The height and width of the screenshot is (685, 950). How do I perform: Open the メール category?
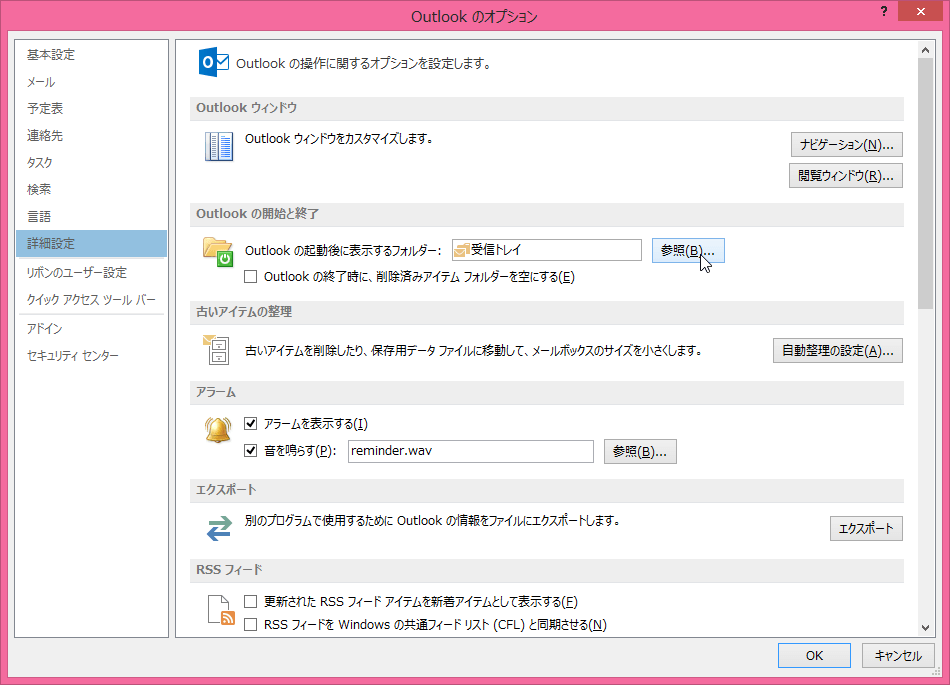click(x=91, y=82)
